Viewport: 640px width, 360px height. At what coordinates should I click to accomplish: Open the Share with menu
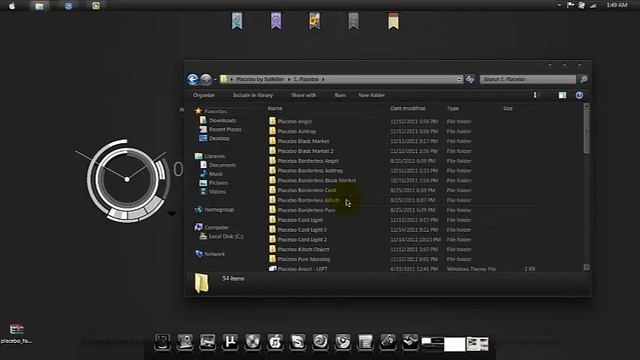[304, 95]
